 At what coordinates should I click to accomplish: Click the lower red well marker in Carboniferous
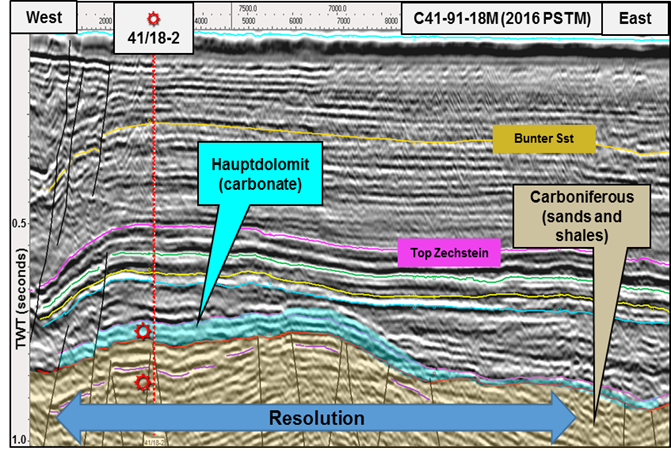[144, 382]
